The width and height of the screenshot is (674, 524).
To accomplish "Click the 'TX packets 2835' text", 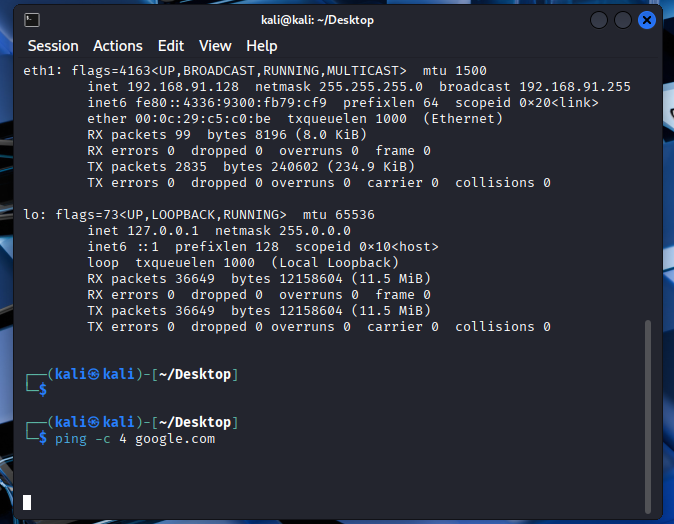I will [x=147, y=166].
